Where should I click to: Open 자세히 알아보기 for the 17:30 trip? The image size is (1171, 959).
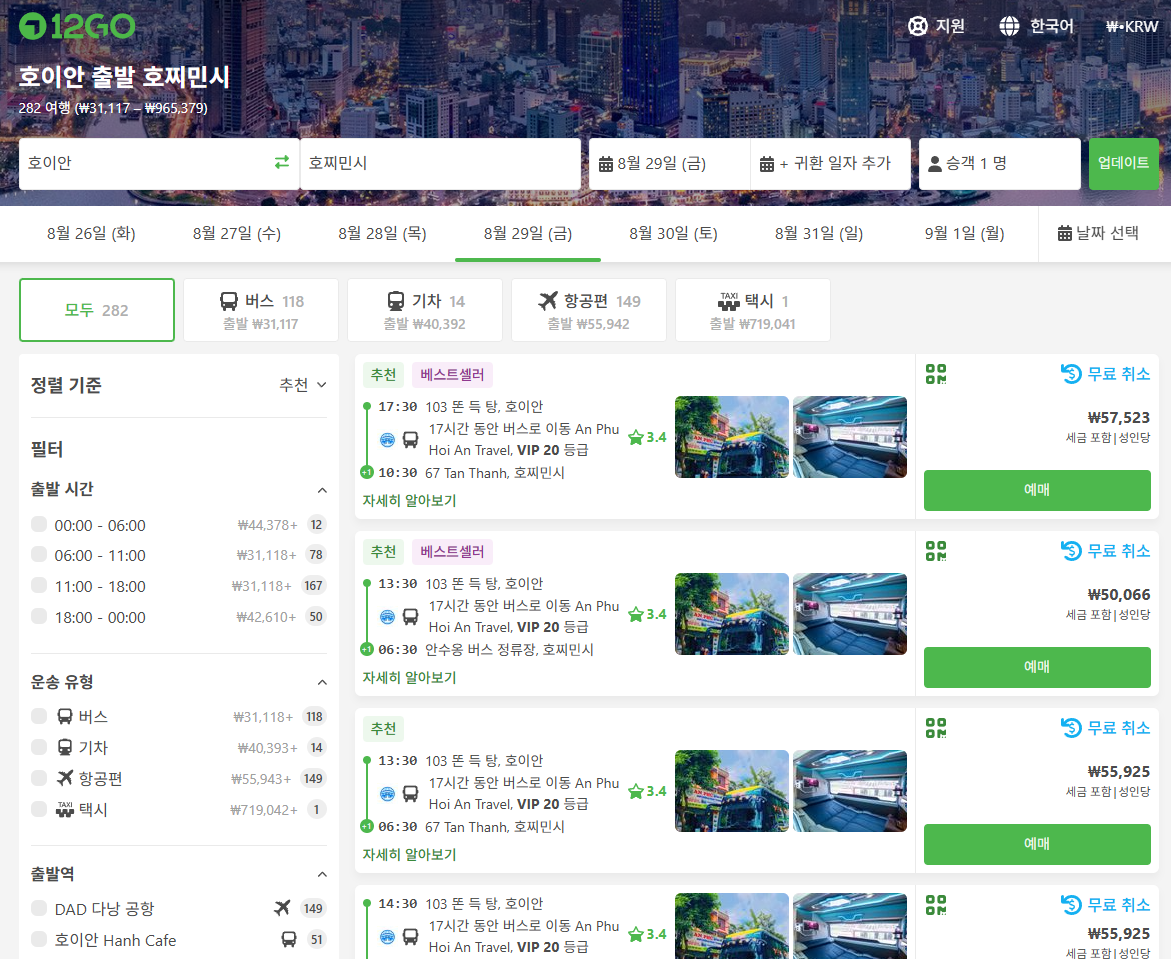click(x=409, y=500)
